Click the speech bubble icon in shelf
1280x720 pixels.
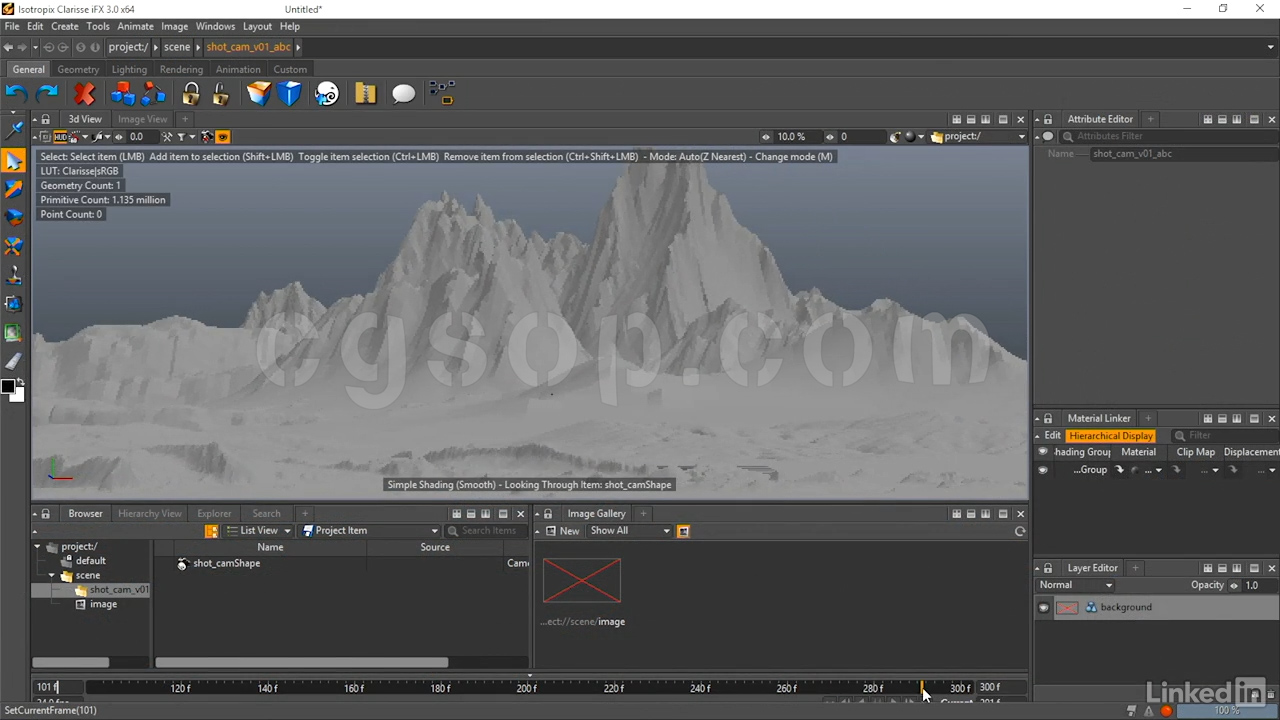click(x=403, y=94)
